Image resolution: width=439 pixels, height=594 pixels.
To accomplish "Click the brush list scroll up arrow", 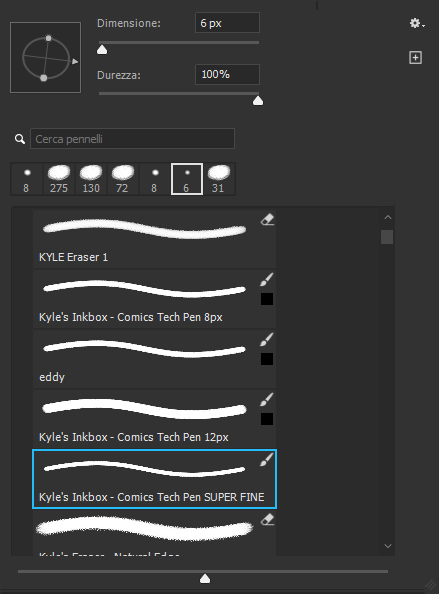I will (387, 217).
